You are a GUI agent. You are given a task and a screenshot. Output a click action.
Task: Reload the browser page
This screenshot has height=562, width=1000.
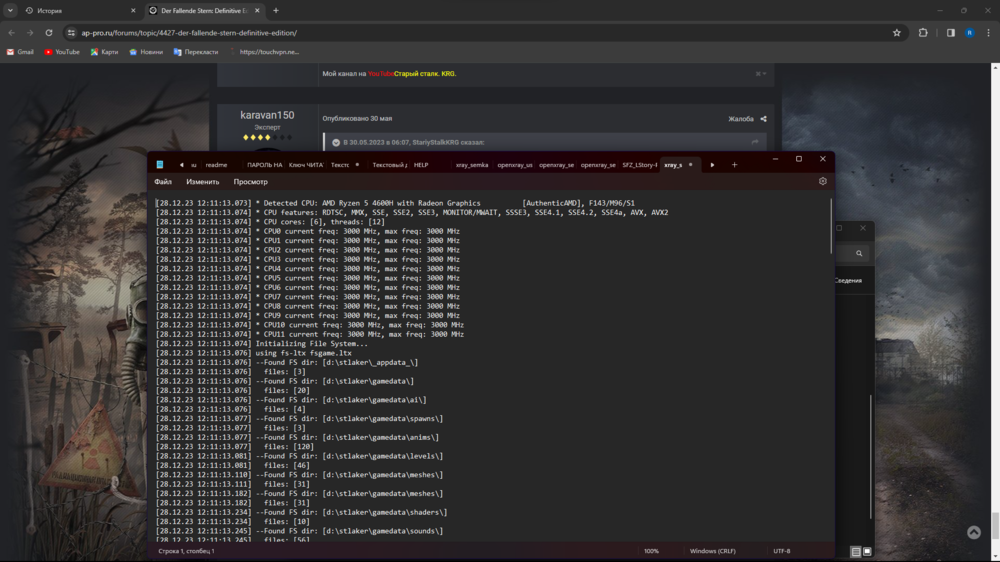pos(49,33)
